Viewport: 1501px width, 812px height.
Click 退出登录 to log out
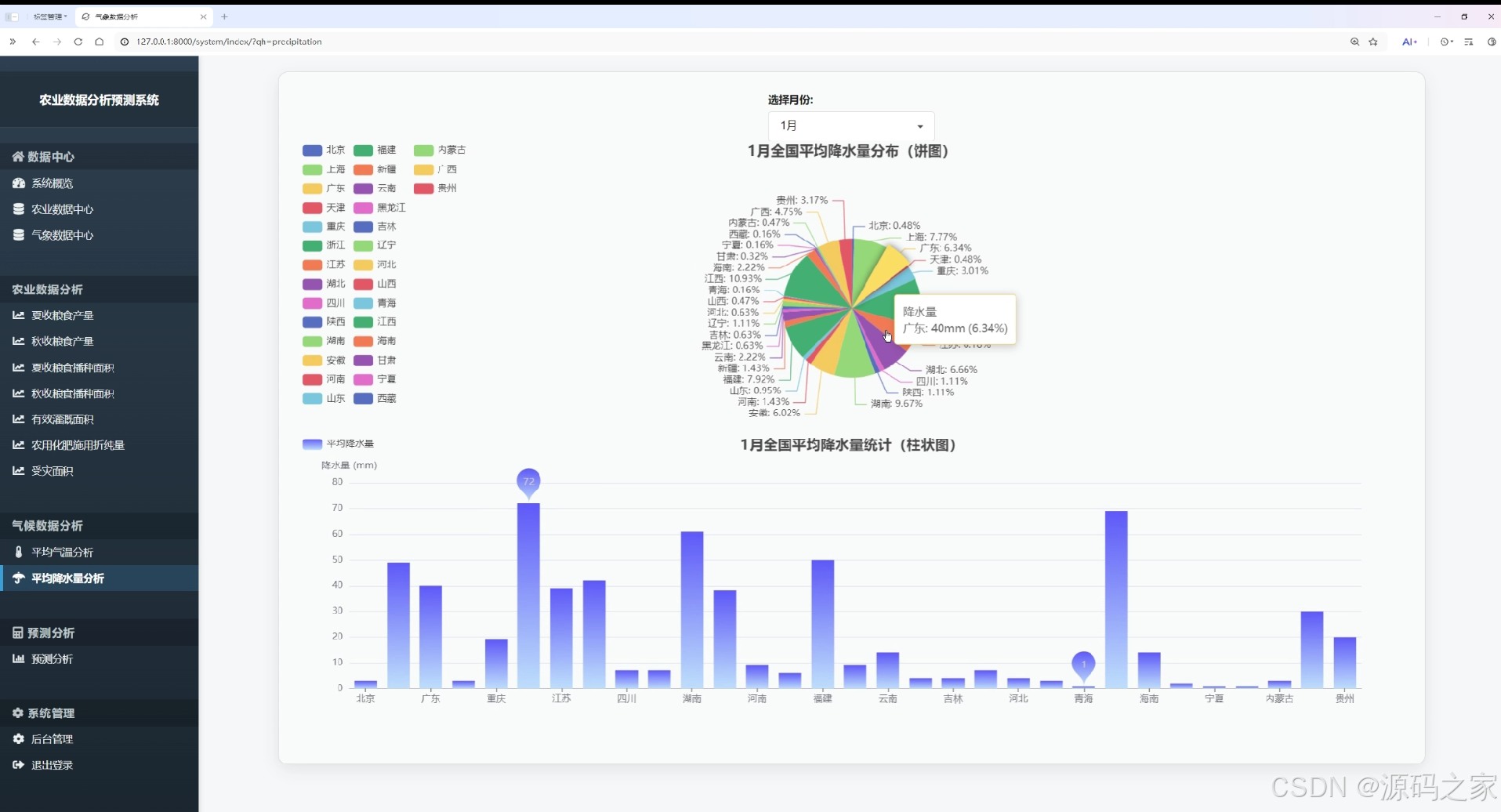click(52, 765)
